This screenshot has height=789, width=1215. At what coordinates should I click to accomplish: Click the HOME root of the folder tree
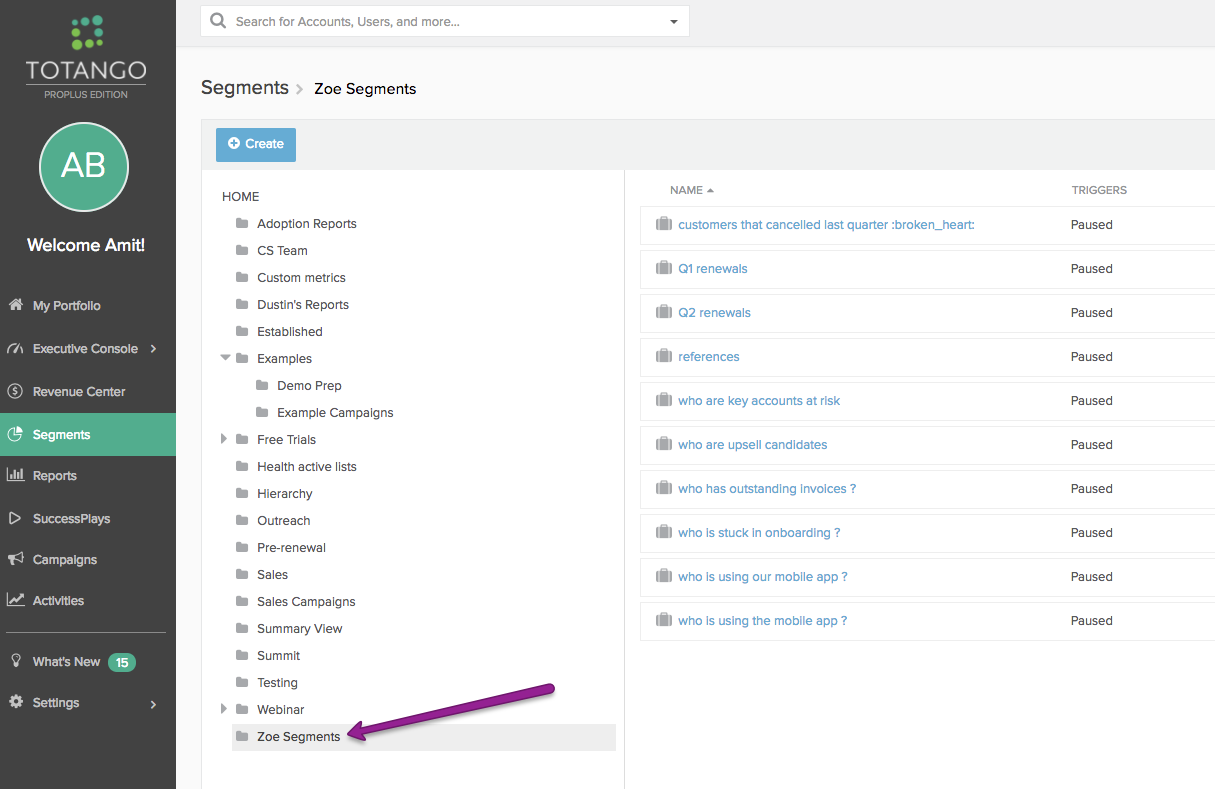tap(241, 197)
